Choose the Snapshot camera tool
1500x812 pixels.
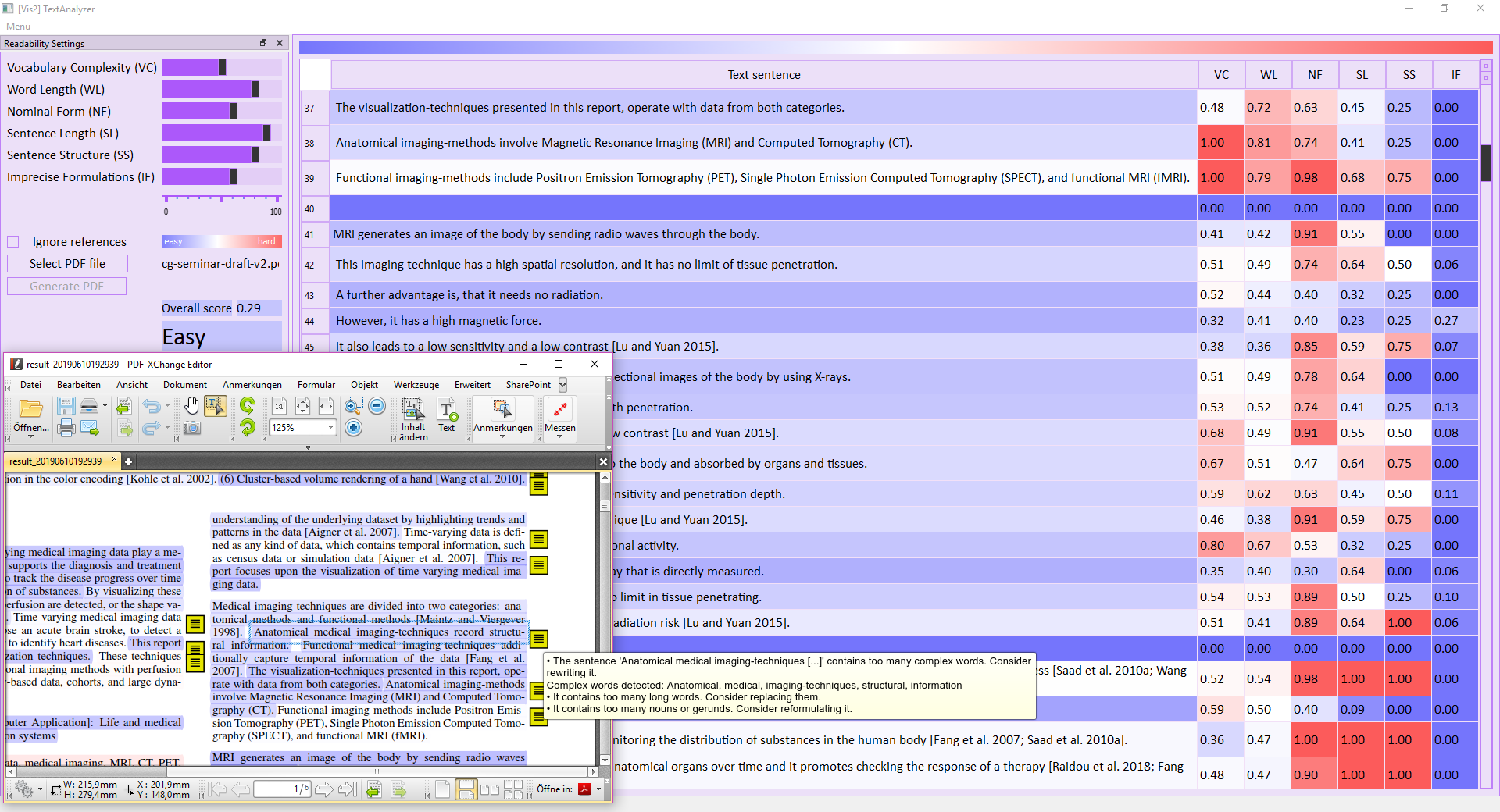(x=191, y=428)
